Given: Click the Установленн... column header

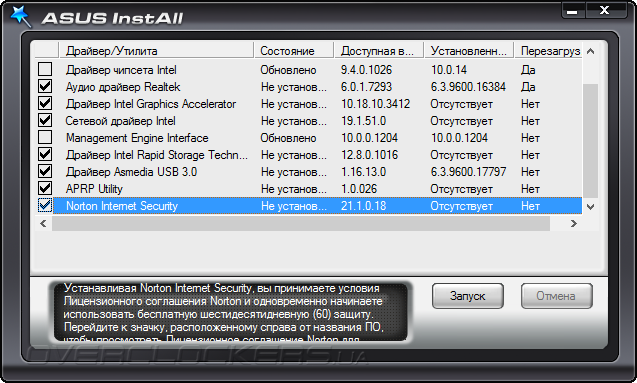Looking at the screenshot, I should [x=469, y=51].
